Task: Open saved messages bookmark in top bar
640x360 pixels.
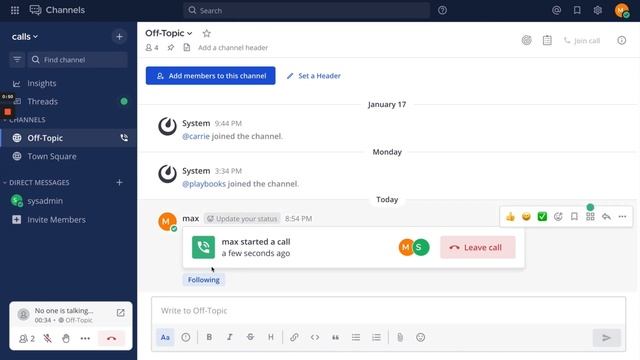Action: 577,10
